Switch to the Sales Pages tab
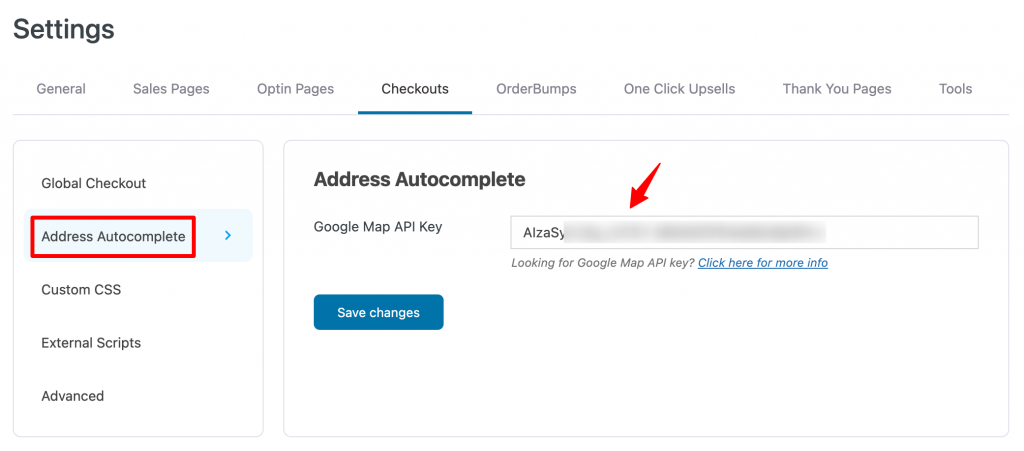The width and height of the screenshot is (1024, 451). pyautogui.click(x=171, y=89)
